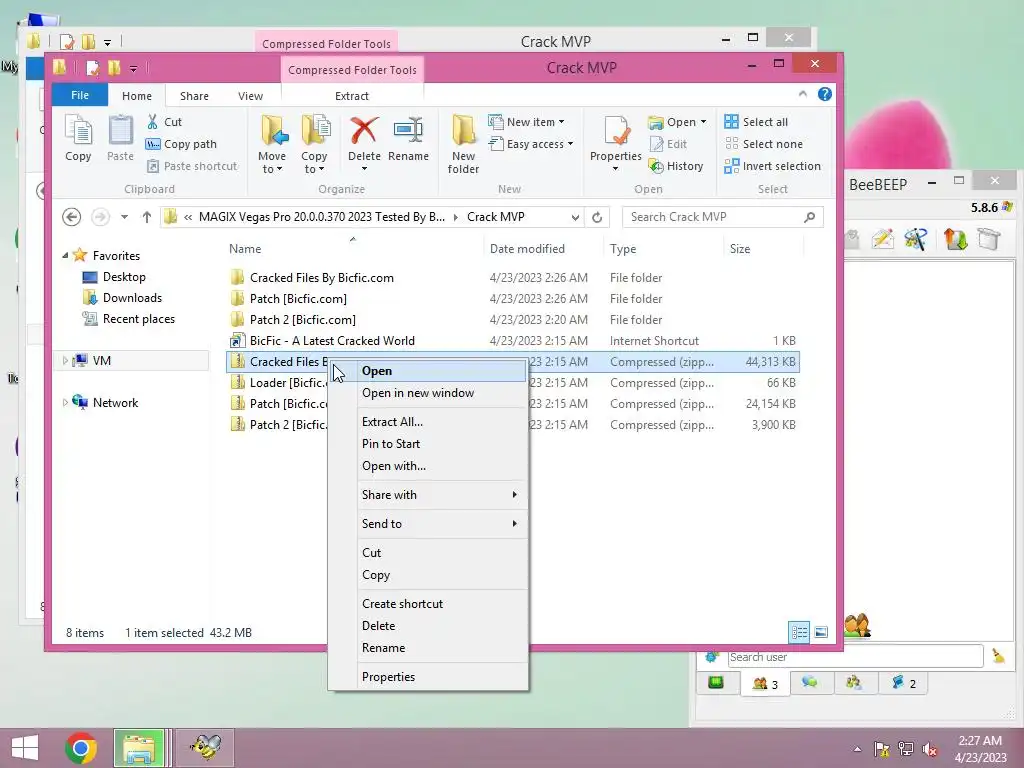This screenshot has height=768, width=1024.
Task: Click the BeeBEEP bee taskbar icon
Action: pos(205,748)
